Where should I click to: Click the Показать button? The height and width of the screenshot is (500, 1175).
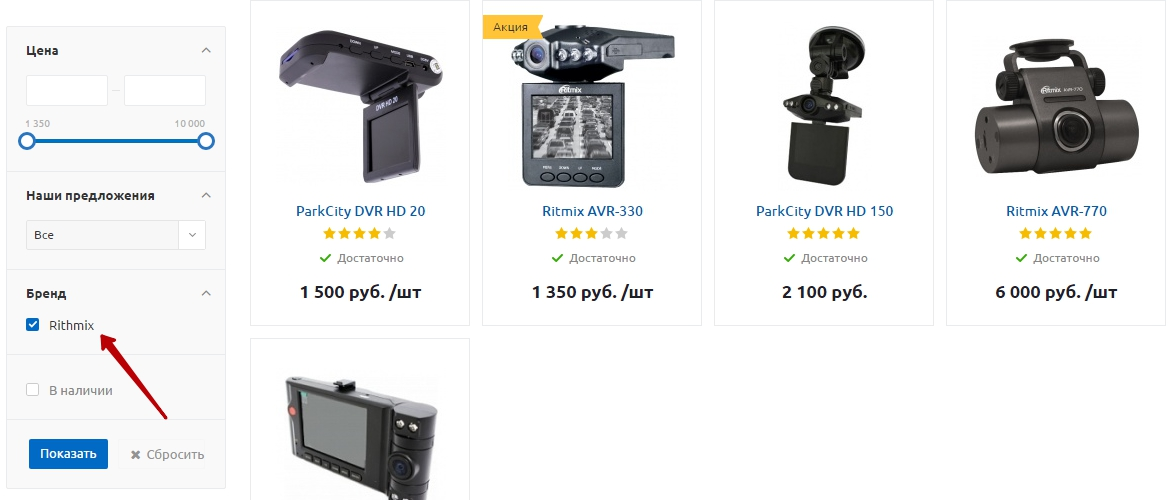68,454
